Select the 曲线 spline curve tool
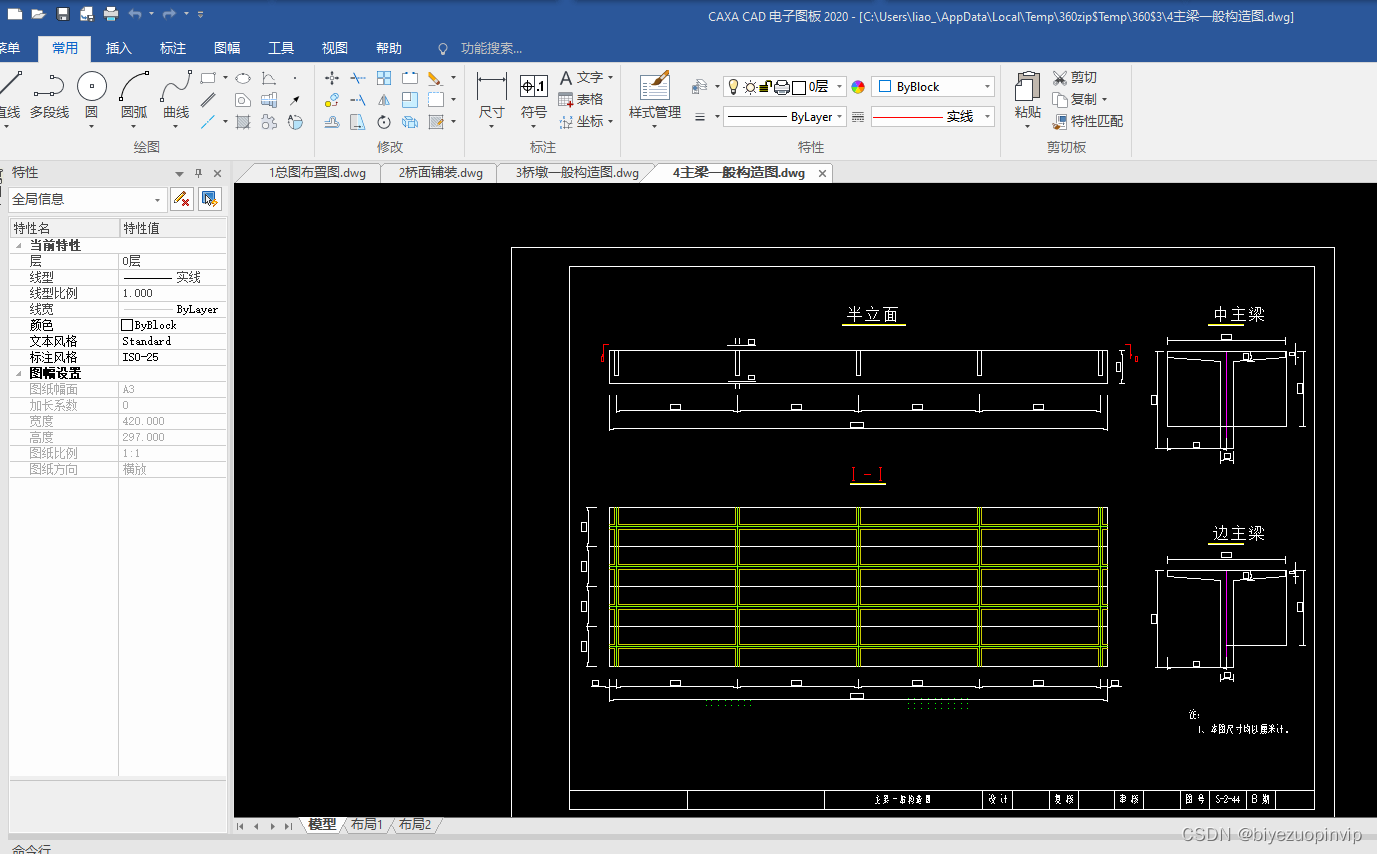This screenshot has width=1377, height=854. [x=176, y=97]
